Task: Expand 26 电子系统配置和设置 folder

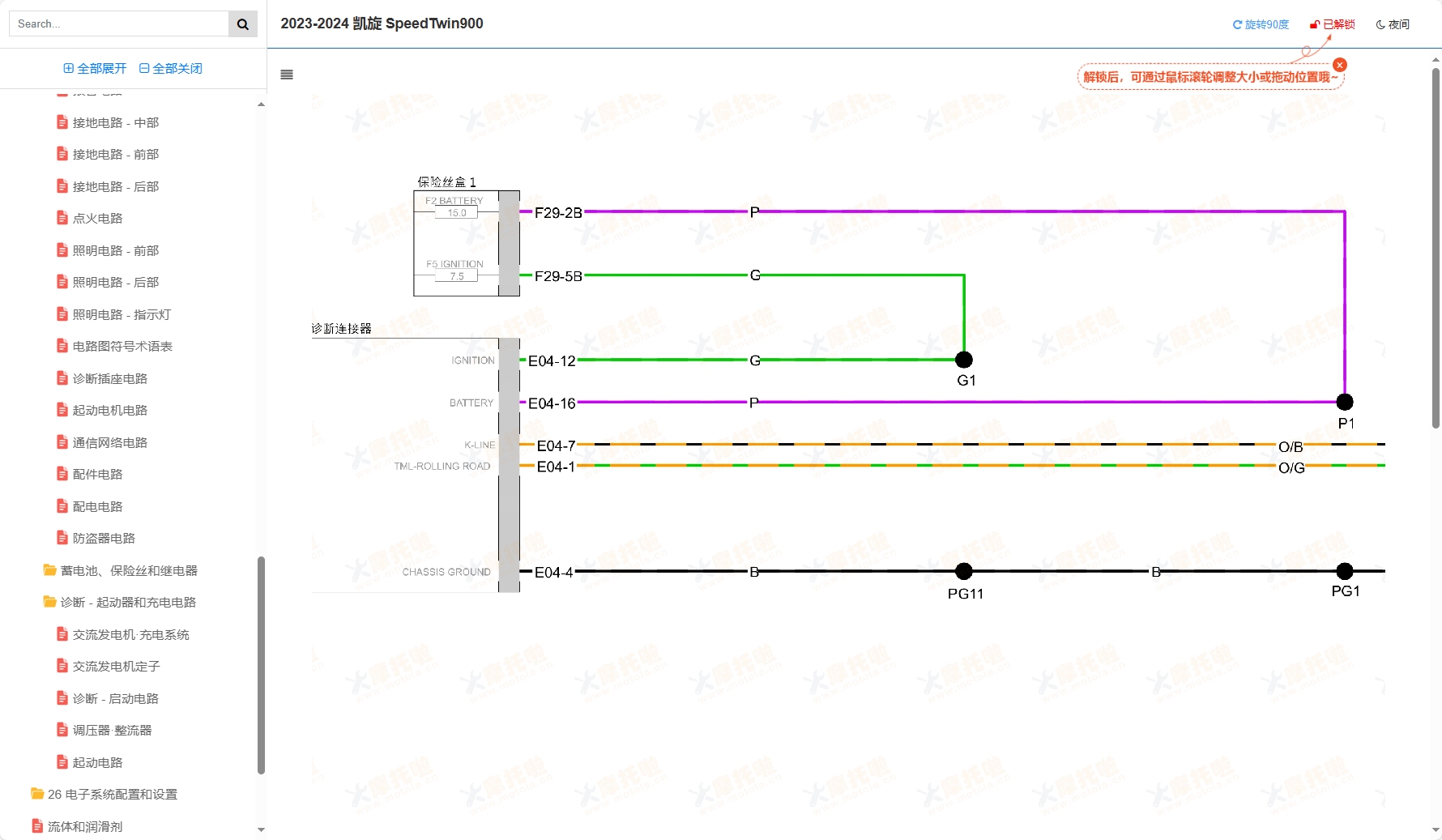Action: (113, 794)
